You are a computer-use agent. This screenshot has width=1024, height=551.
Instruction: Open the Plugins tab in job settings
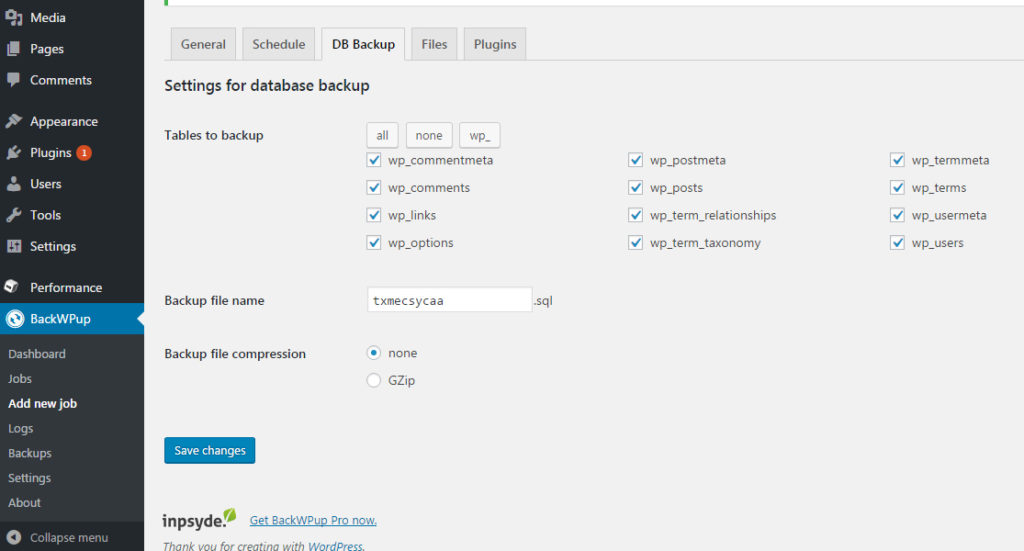(495, 44)
